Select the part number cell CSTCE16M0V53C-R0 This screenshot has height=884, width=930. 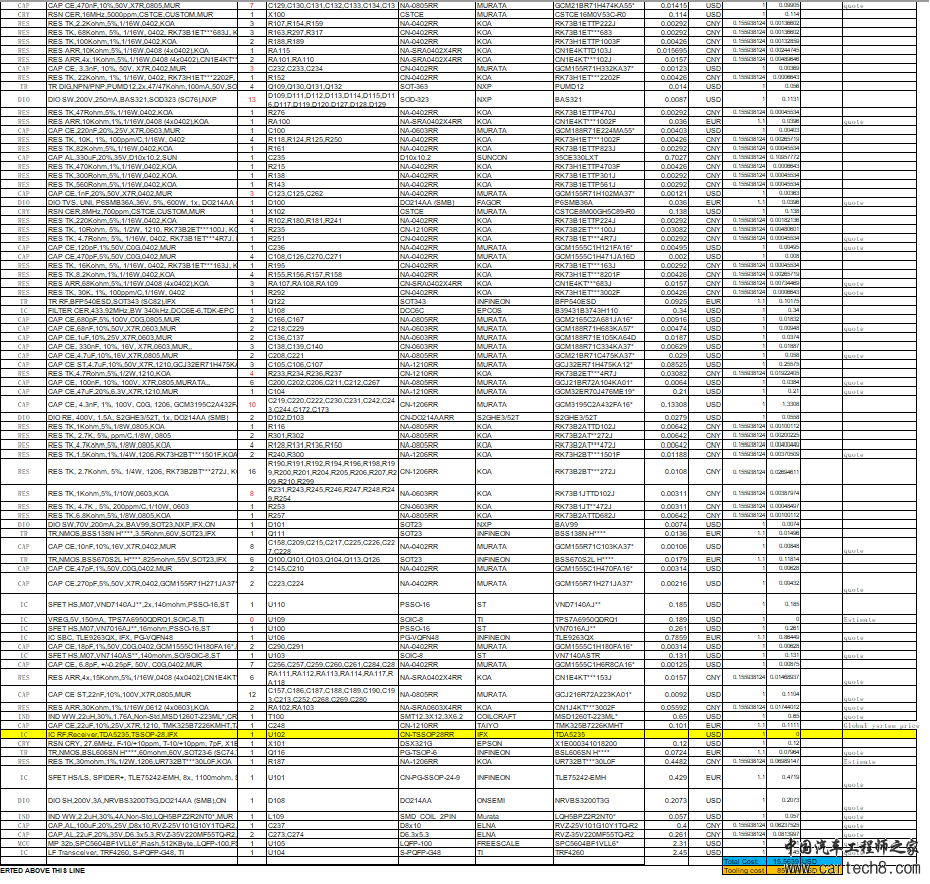click(x=598, y=14)
